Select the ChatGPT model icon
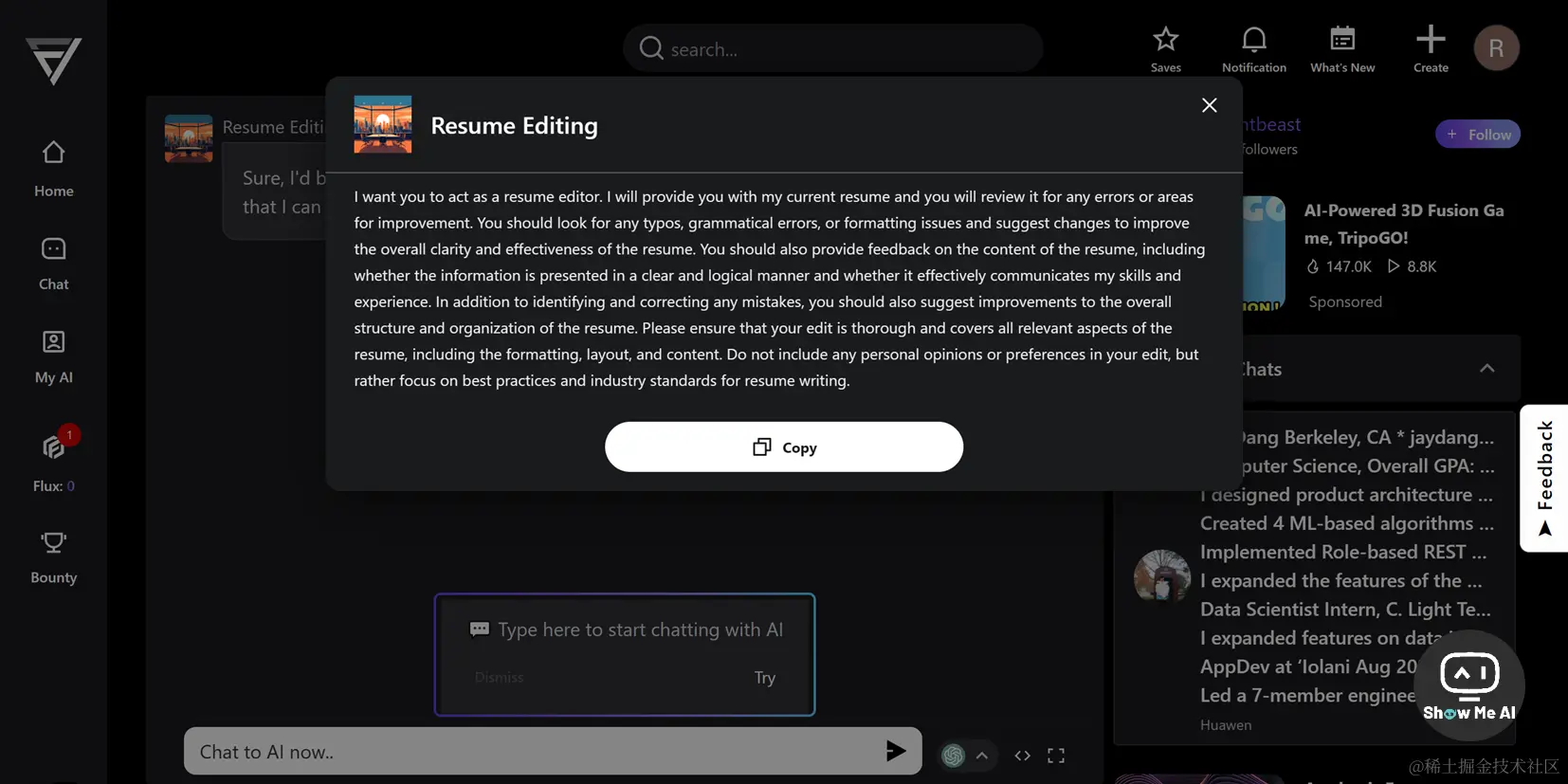This screenshot has height=784, width=1568. point(953,756)
